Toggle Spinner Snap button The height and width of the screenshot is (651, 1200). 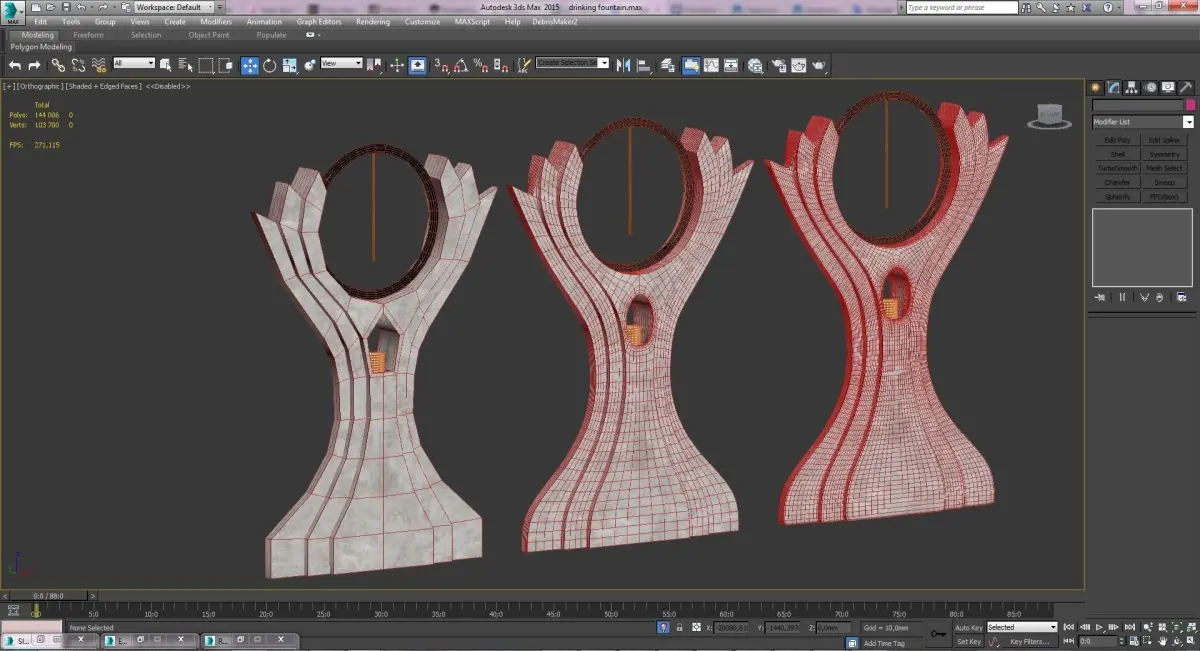click(501, 65)
